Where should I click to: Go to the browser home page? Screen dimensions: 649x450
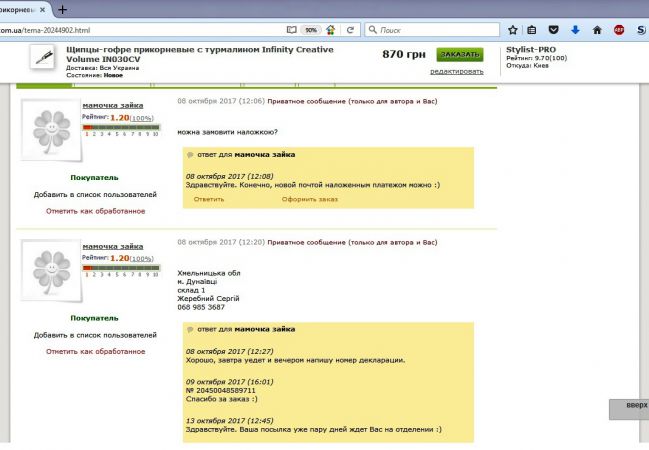(597, 30)
